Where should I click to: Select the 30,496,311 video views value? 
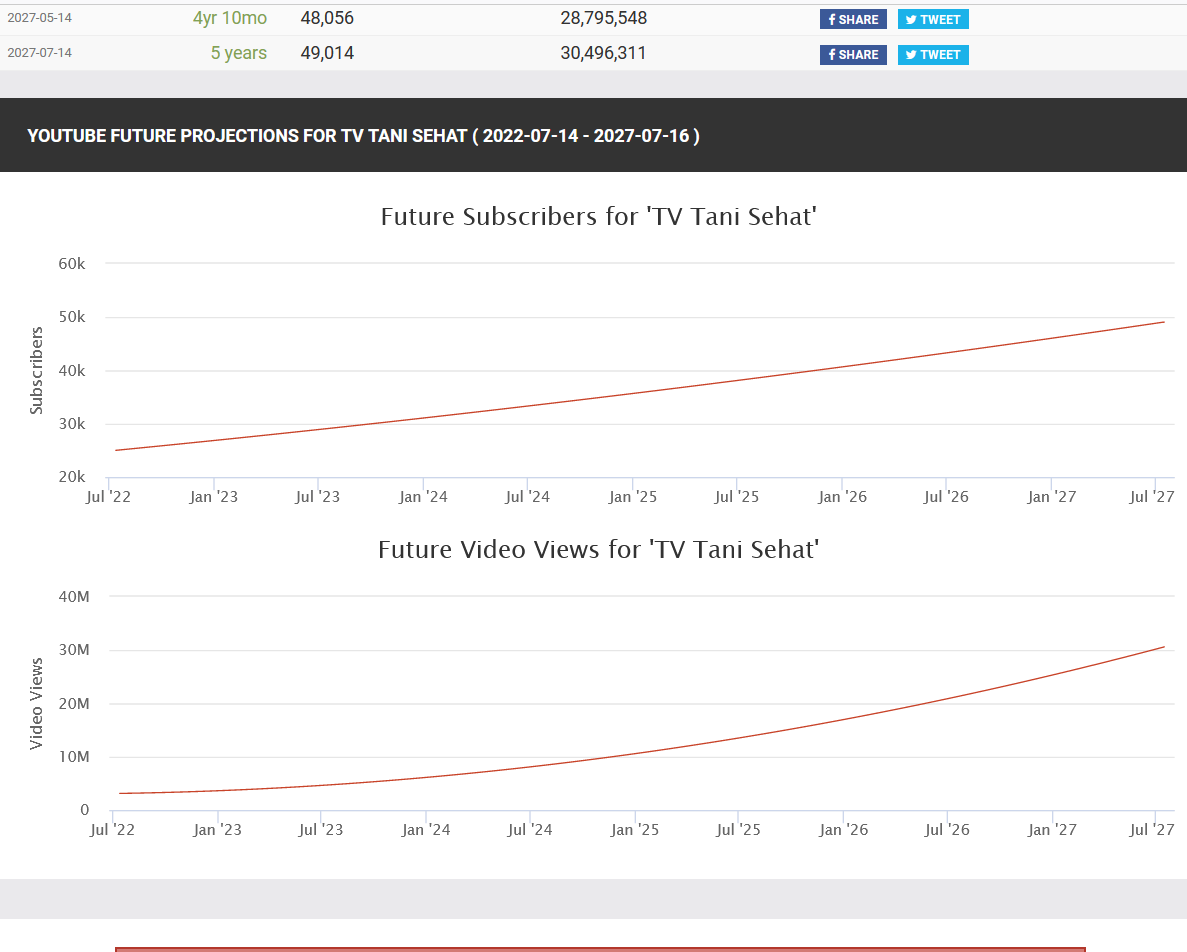click(x=603, y=53)
